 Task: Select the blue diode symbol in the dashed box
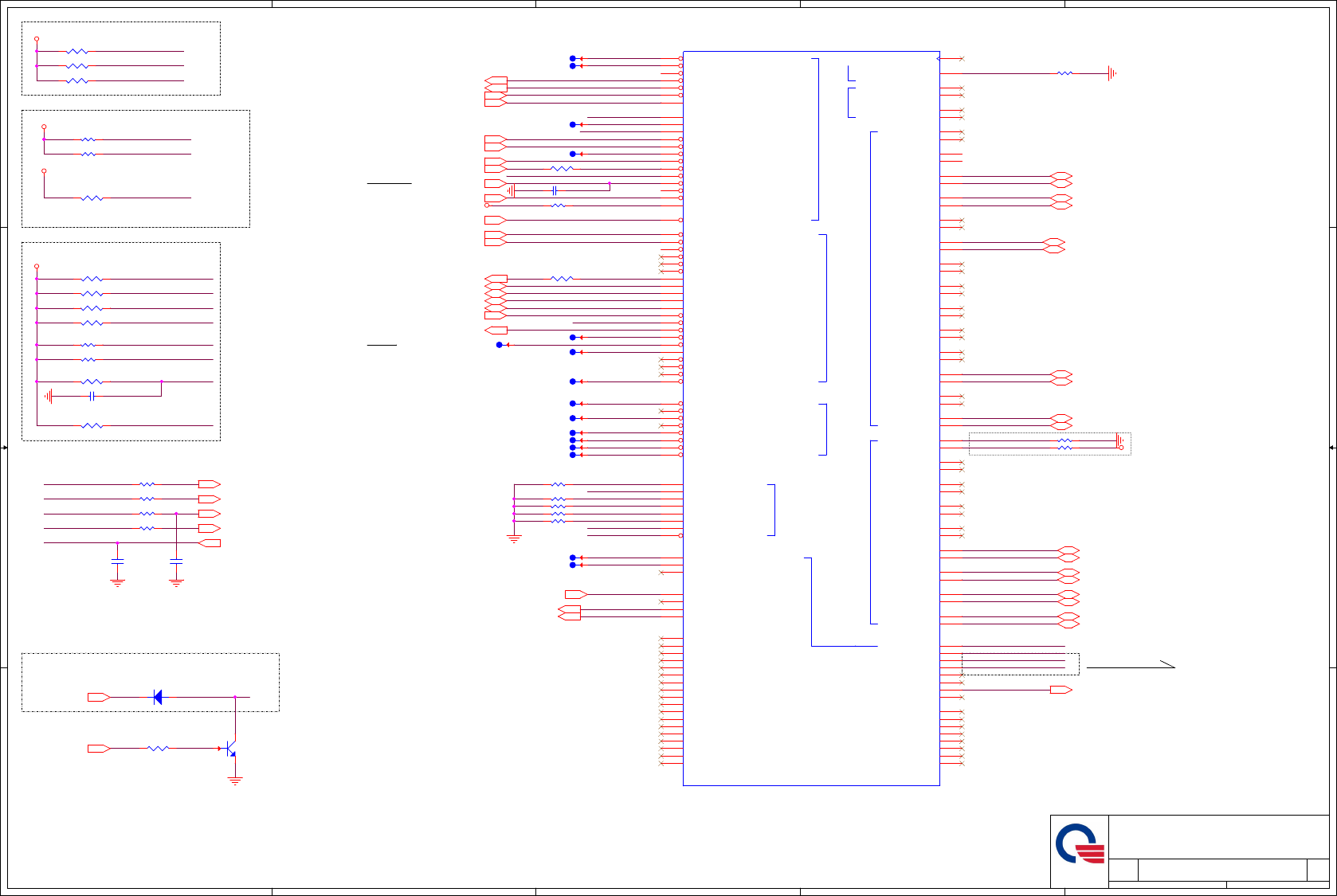tap(158, 698)
